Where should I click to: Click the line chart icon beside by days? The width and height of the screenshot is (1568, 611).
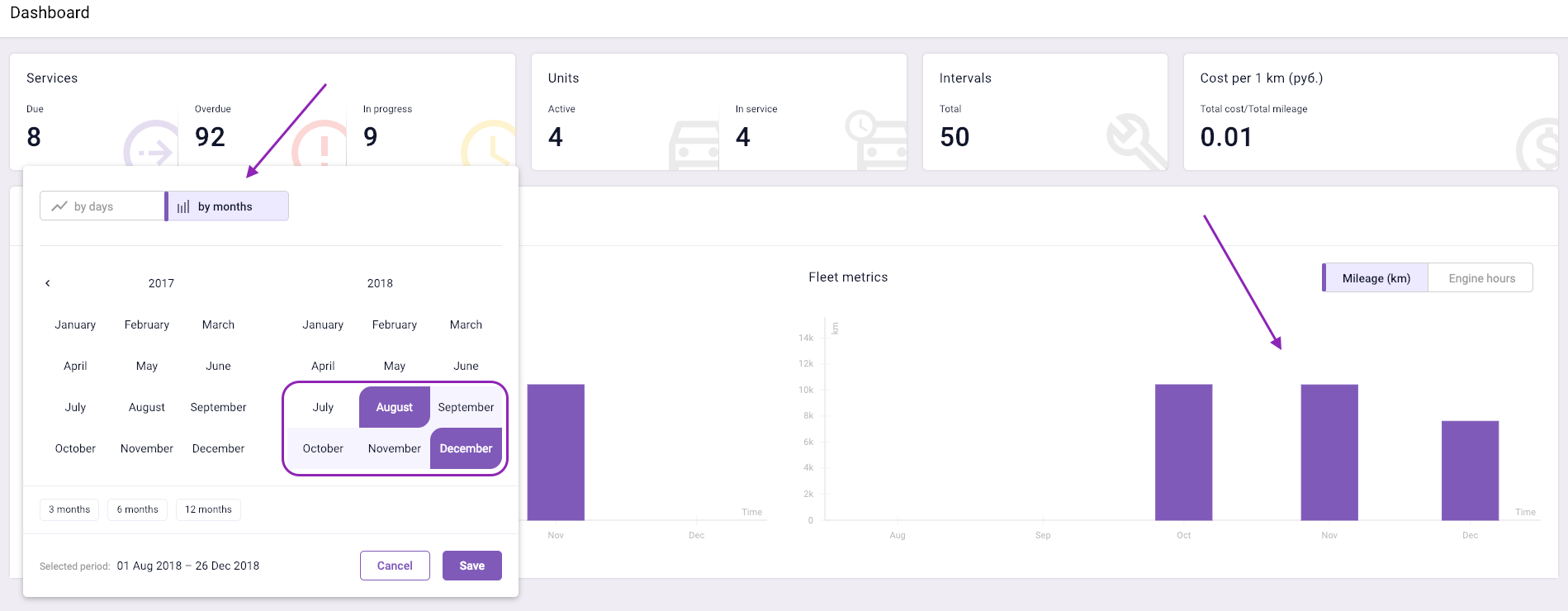click(59, 206)
